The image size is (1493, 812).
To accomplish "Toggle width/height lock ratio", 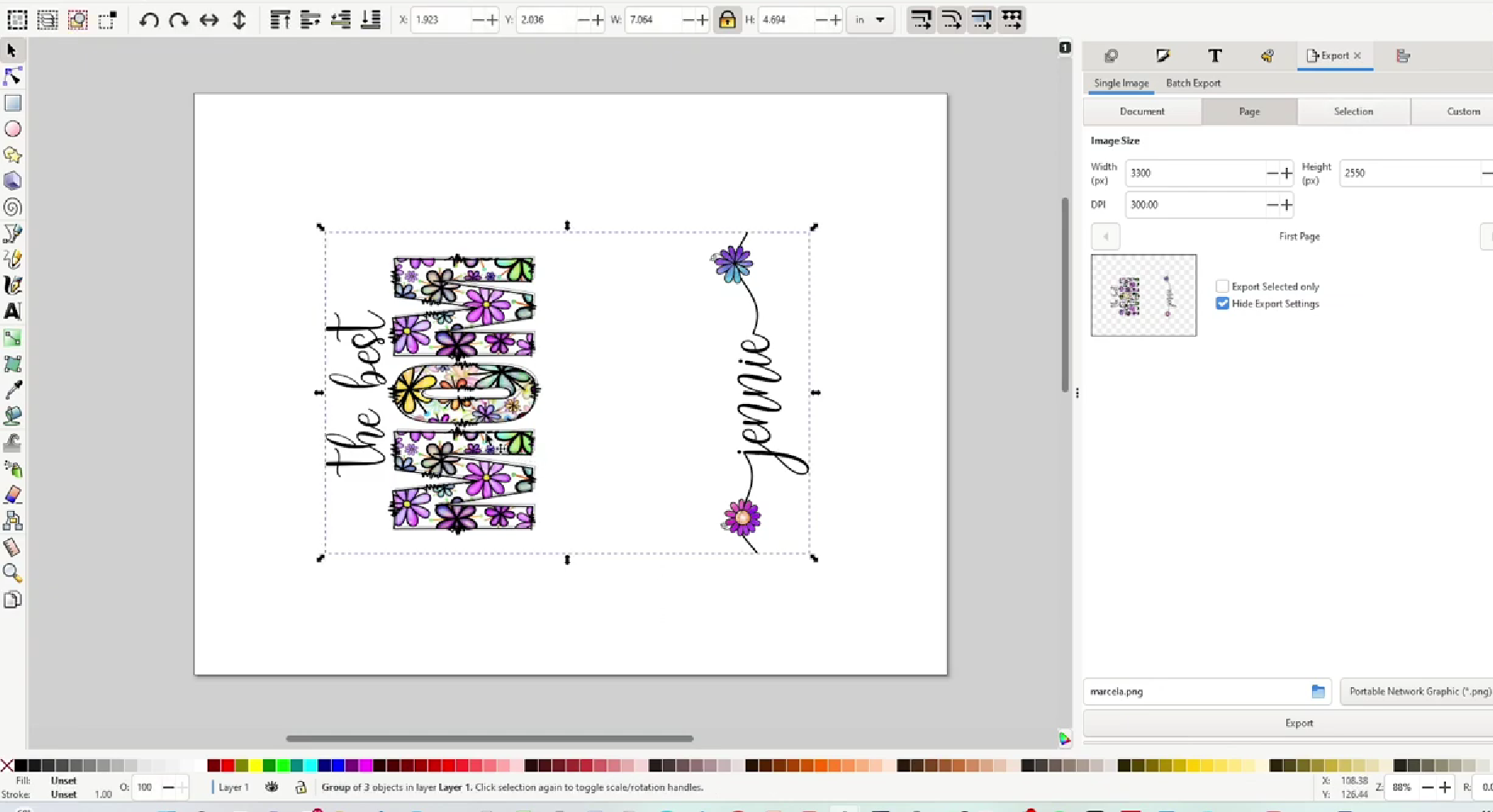I will 727,19.
